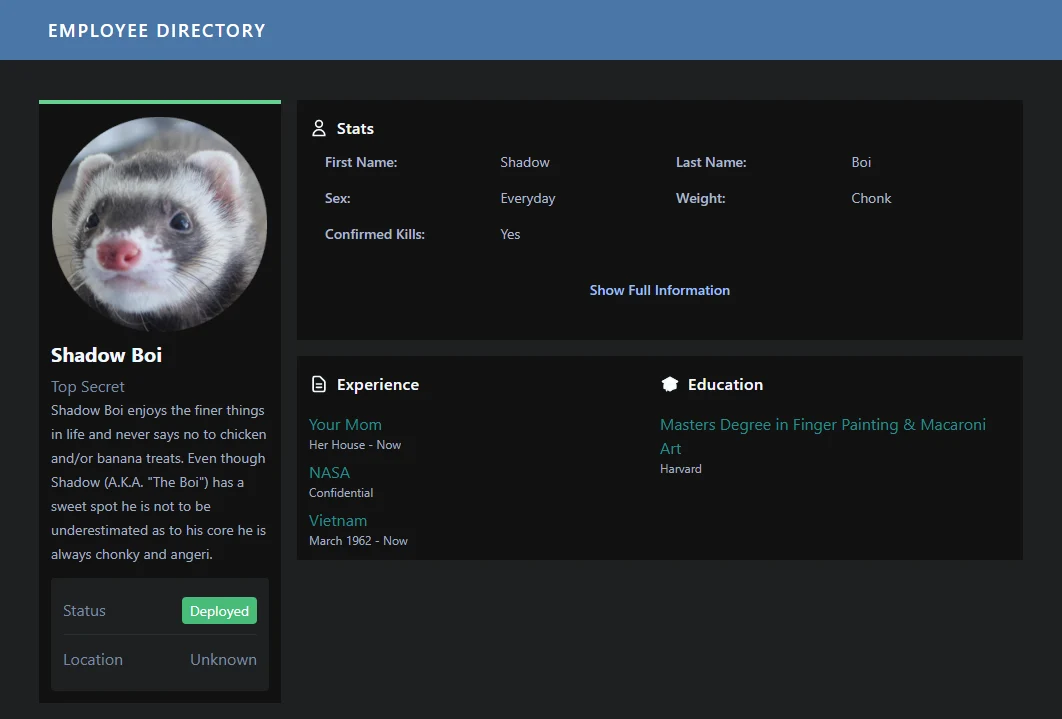Select the Sex value Everyday
The width and height of the screenshot is (1062, 719).
(527, 198)
